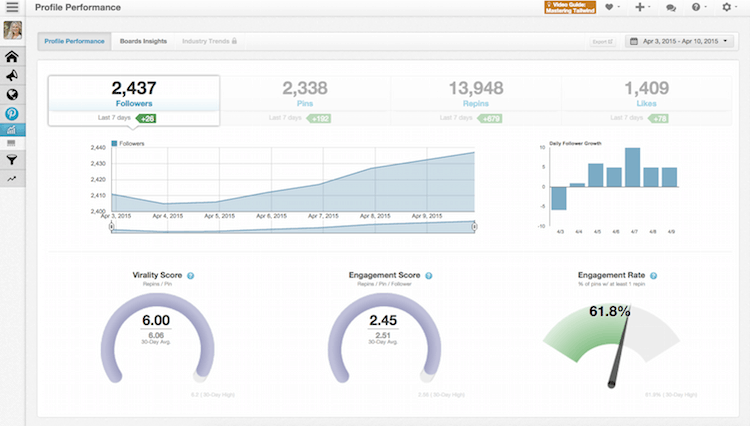
Task: Click the Apr 7, 2015 axis label
Action: coord(323,216)
